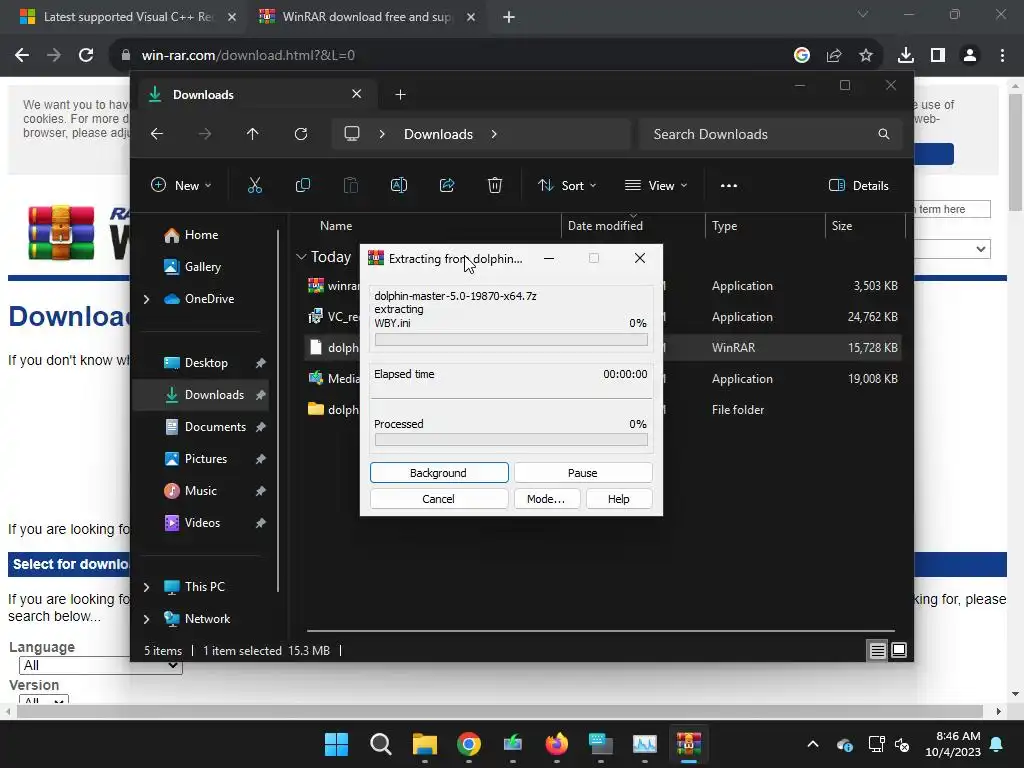Click the Chrome share page icon
The width and height of the screenshot is (1024, 768).
click(x=834, y=56)
